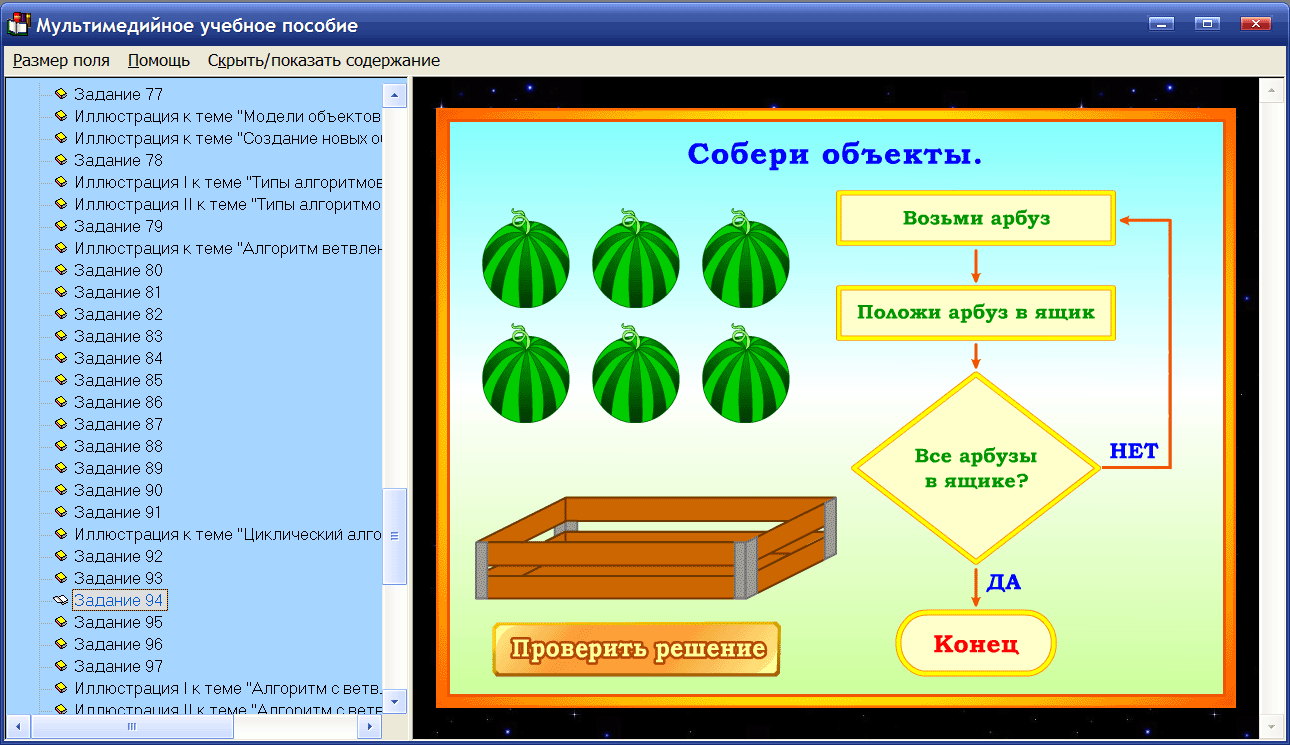Open the Помощь menu
The width and height of the screenshot is (1290, 745).
159,60
